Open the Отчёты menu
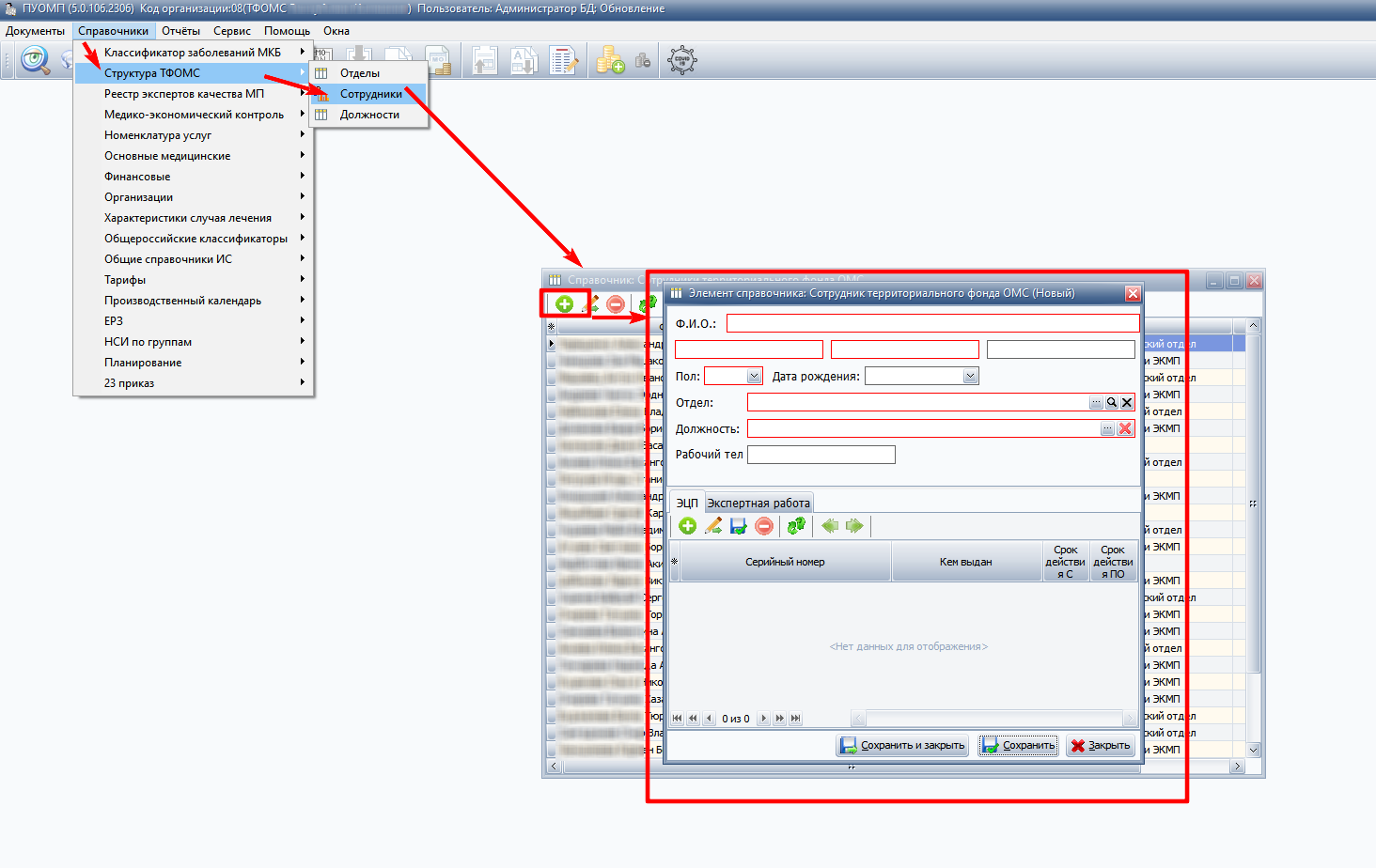This screenshot has width=1376, height=868. pos(180,31)
